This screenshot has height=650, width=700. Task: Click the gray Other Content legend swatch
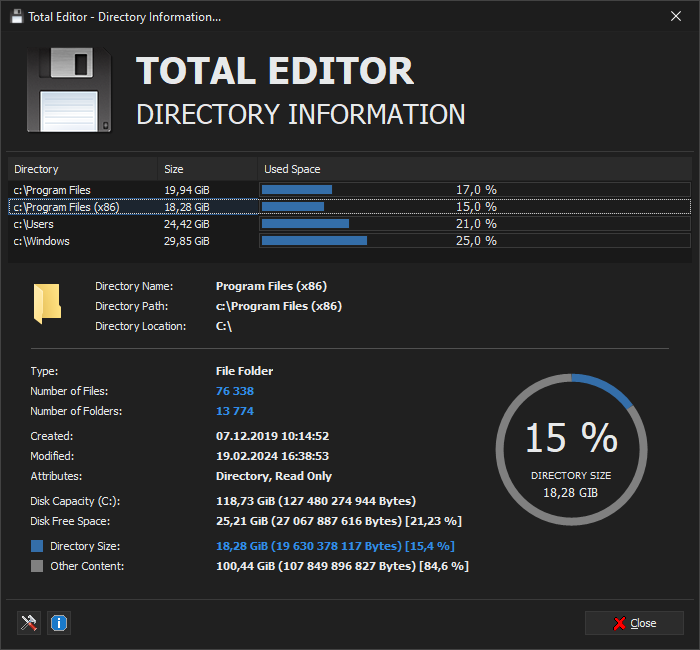(37, 566)
